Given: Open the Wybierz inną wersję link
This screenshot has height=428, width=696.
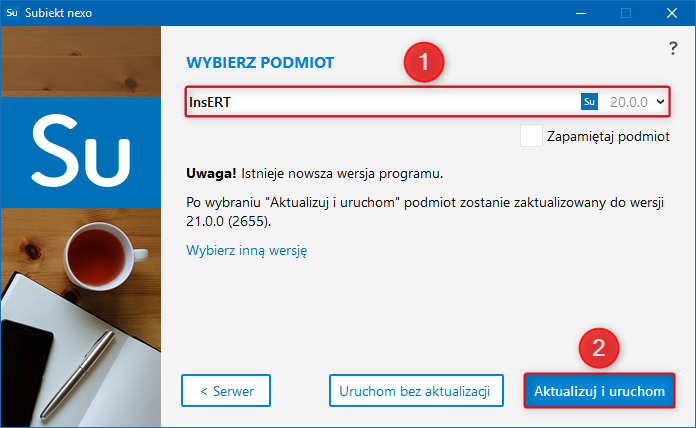Looking at the screenshot, I should [246, 250].
